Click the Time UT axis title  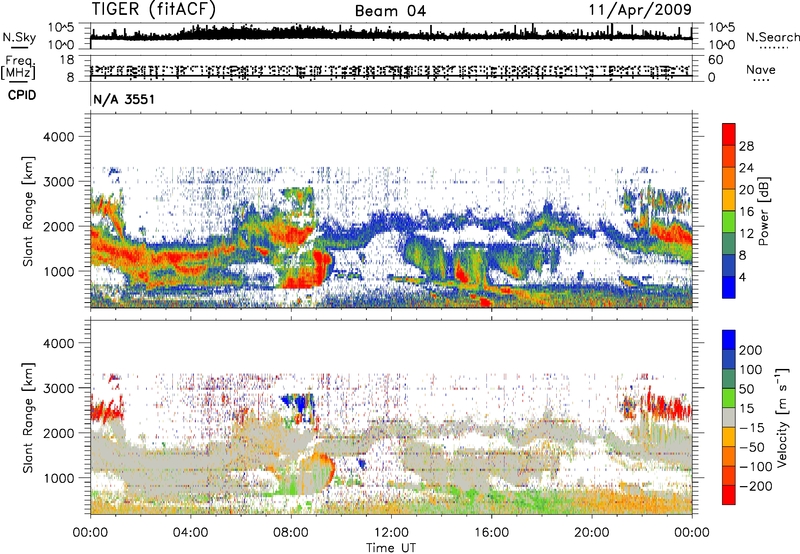pyautogui.click(x=391, y=547)
